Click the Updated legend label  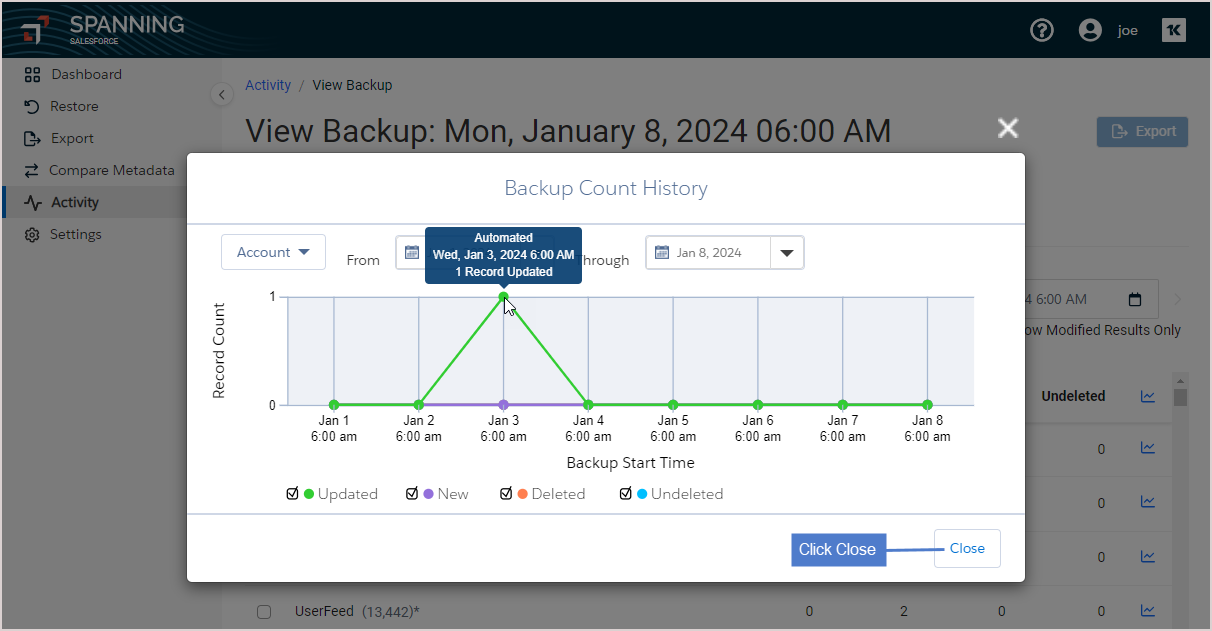pyautogui.click(x=348, y=494)
